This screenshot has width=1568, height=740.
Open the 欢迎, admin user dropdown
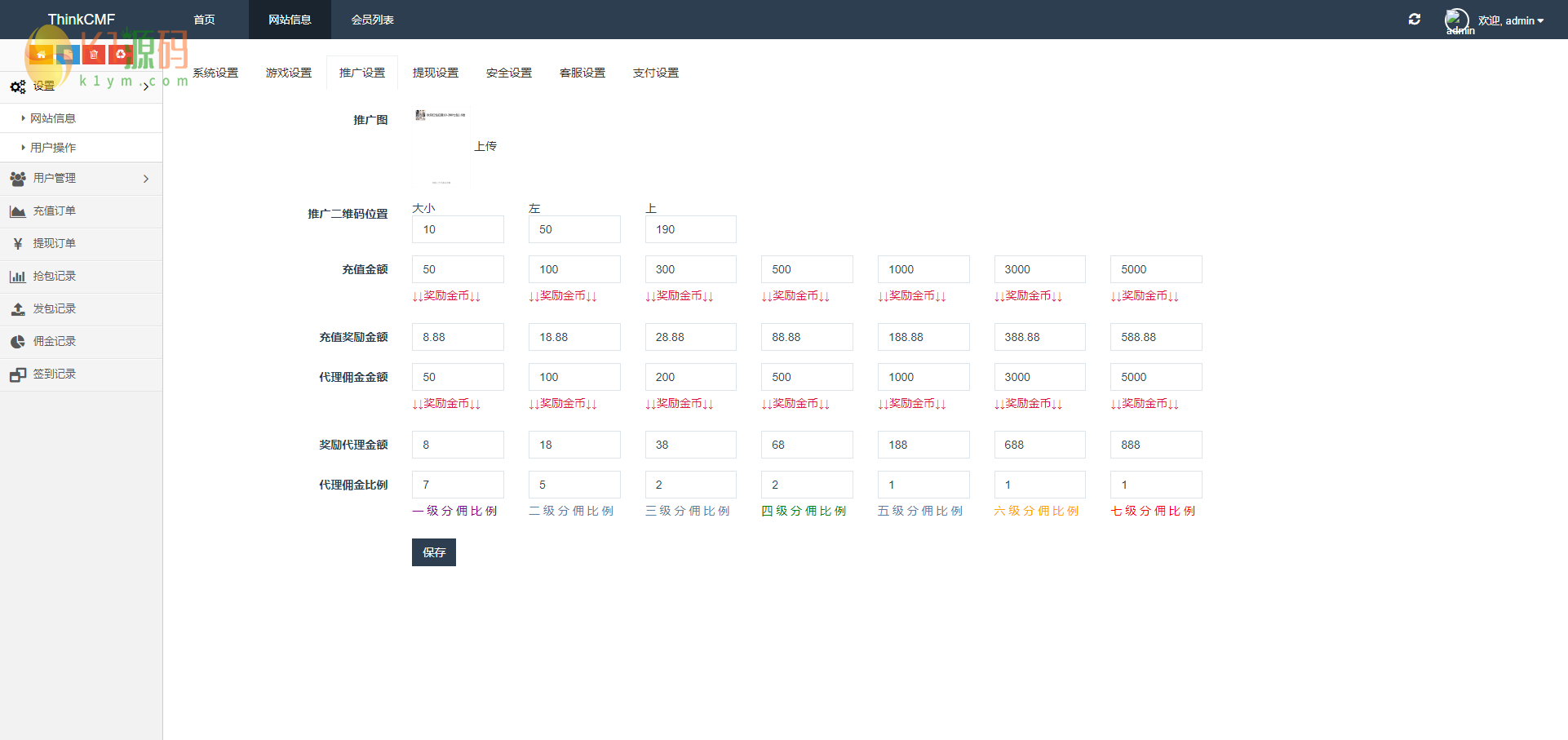[x=1511, y=20]
